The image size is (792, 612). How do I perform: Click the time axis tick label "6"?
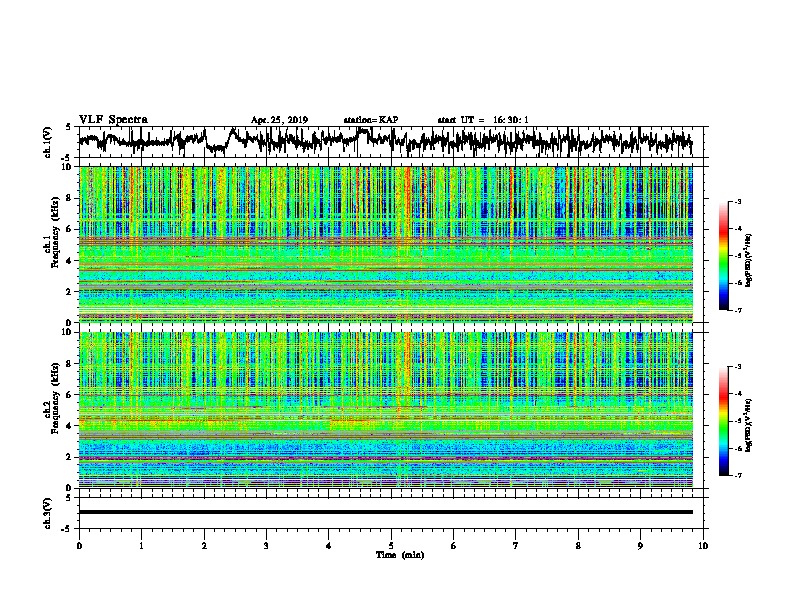454,545
